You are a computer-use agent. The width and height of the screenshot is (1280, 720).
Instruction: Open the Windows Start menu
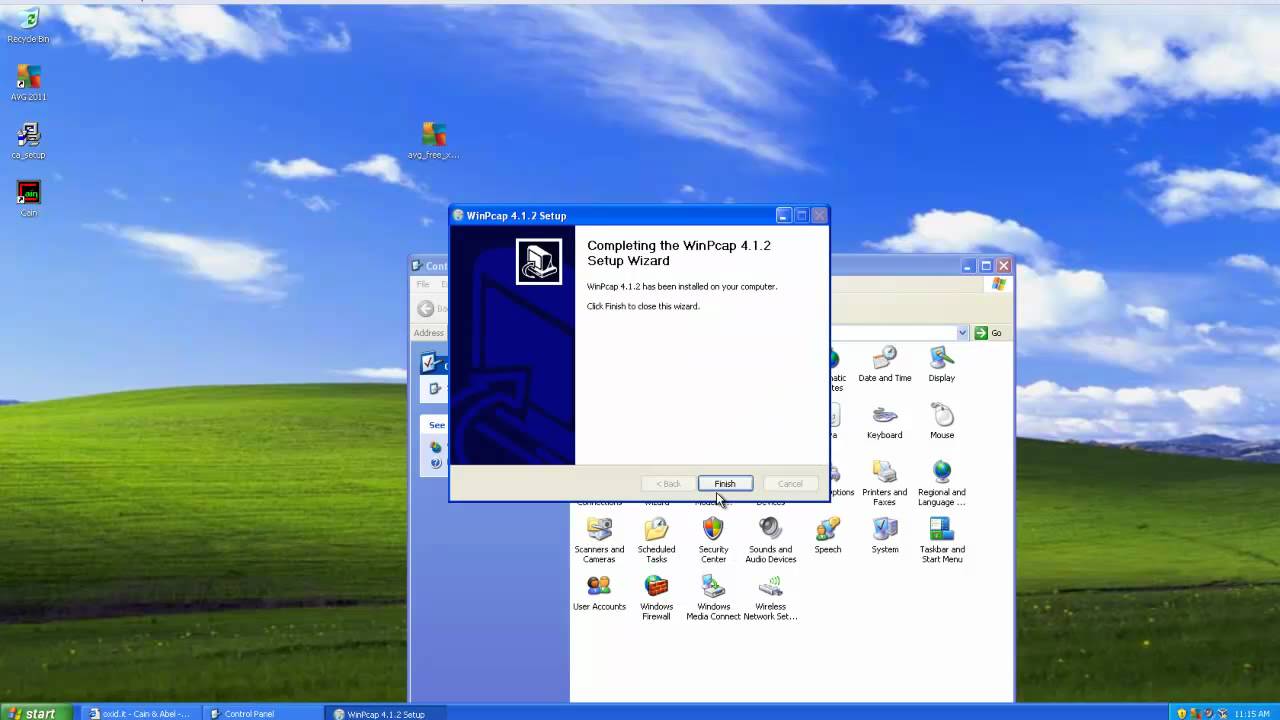tap(36, 713)
